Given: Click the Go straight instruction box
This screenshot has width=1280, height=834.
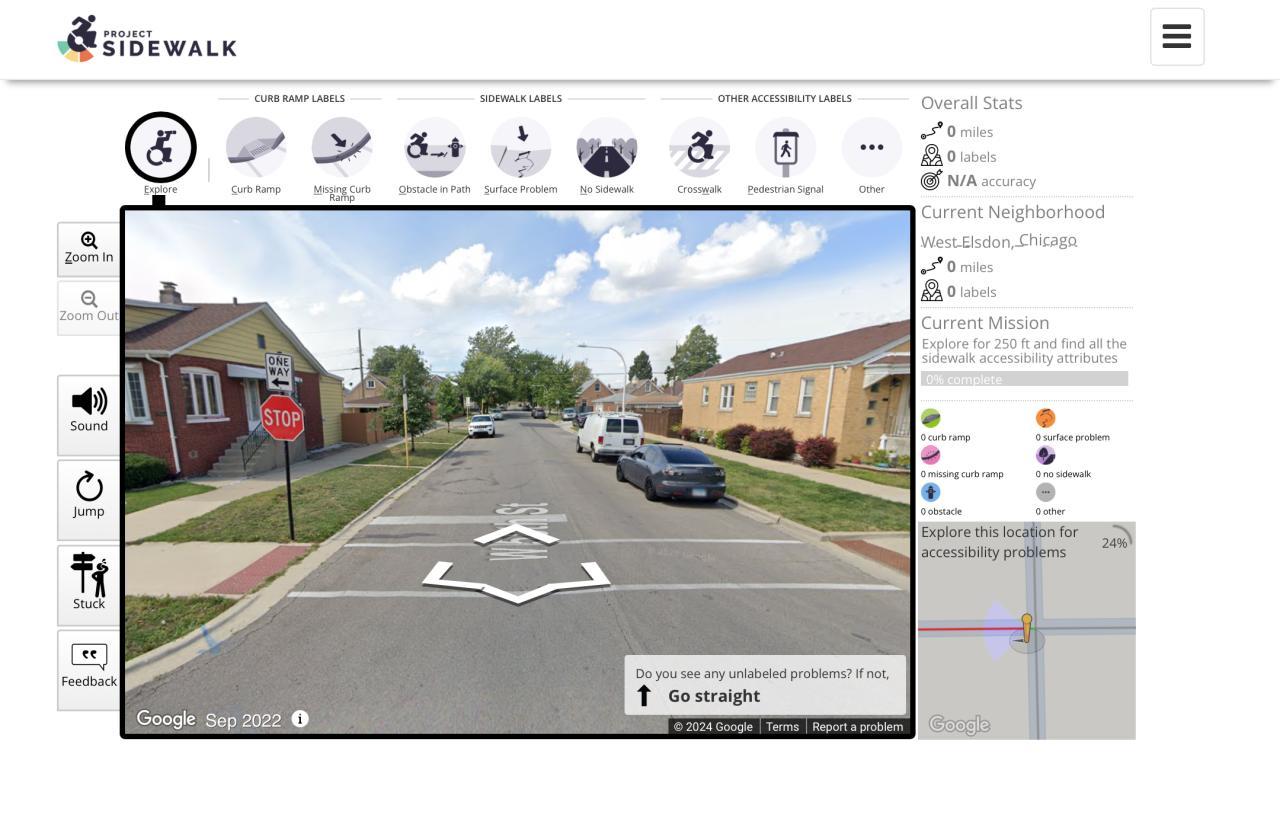Looking at the screenshot, I should 765,685.
